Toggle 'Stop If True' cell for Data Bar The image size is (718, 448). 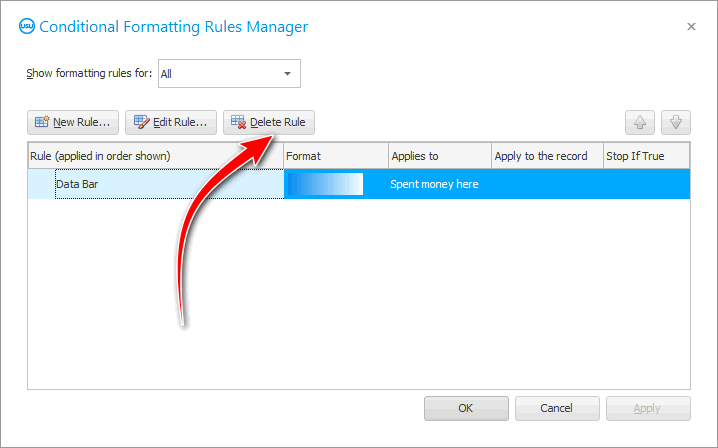(646, 184)
